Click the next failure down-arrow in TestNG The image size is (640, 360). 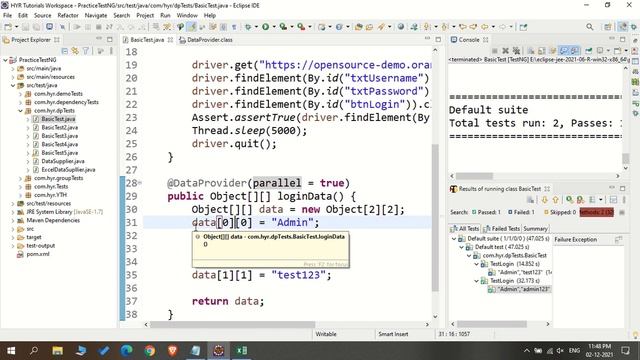[544, 200]
